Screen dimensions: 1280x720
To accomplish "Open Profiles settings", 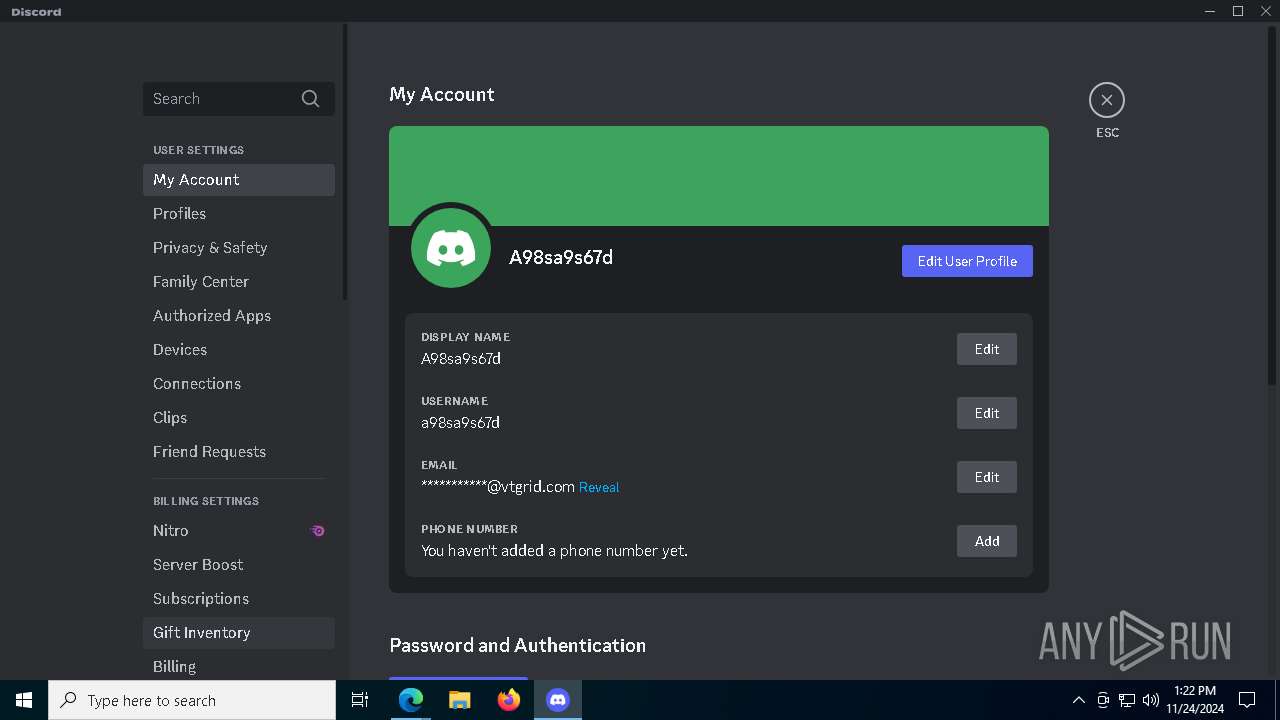I will (x=239, y=214).
